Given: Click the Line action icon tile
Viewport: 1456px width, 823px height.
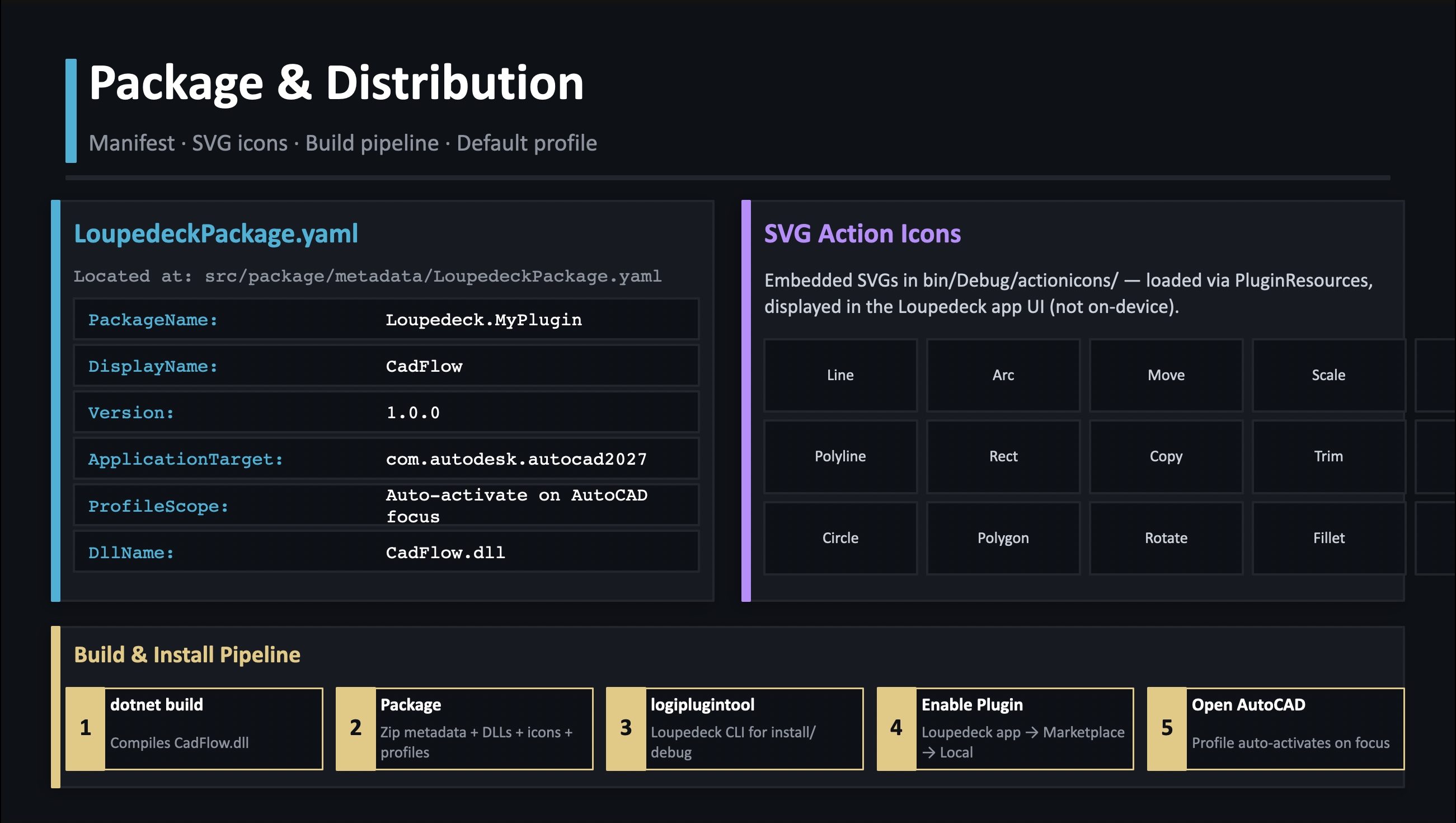Looking at the screenshot, I should pyautogui.click(x=840, y=375).
